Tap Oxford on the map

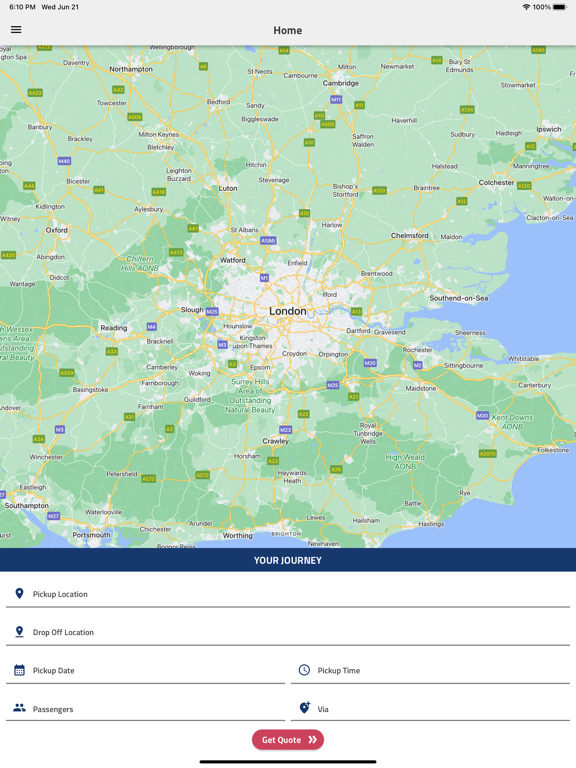tap(57, 230)
